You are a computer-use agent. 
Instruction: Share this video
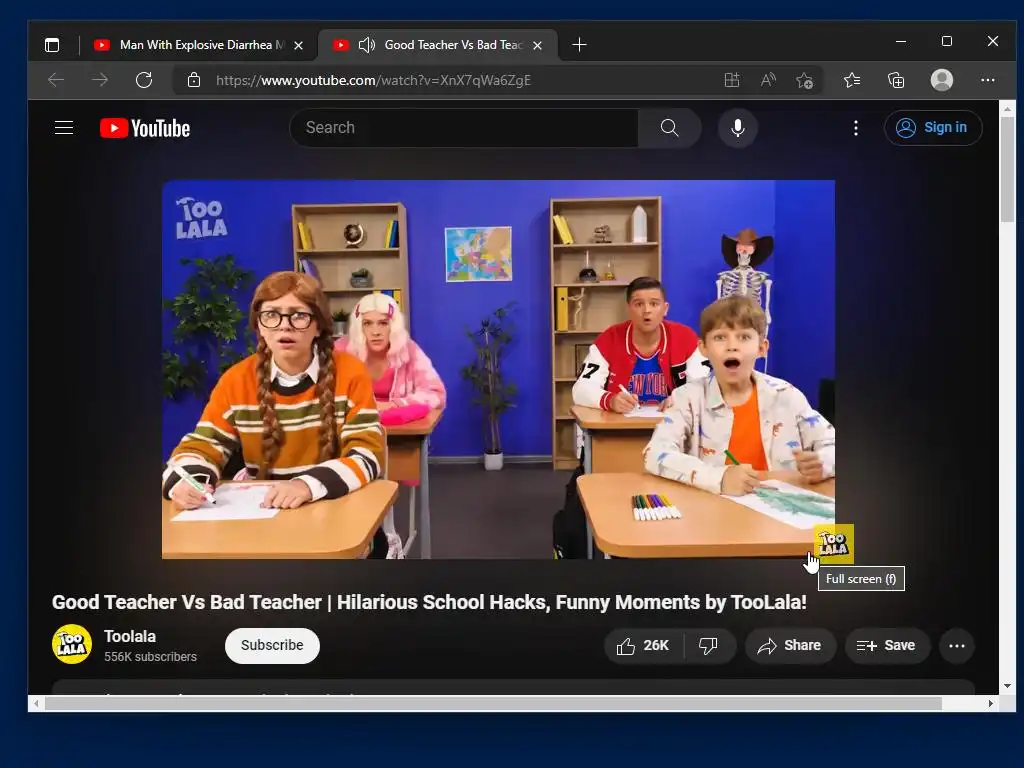coord(790,646)
